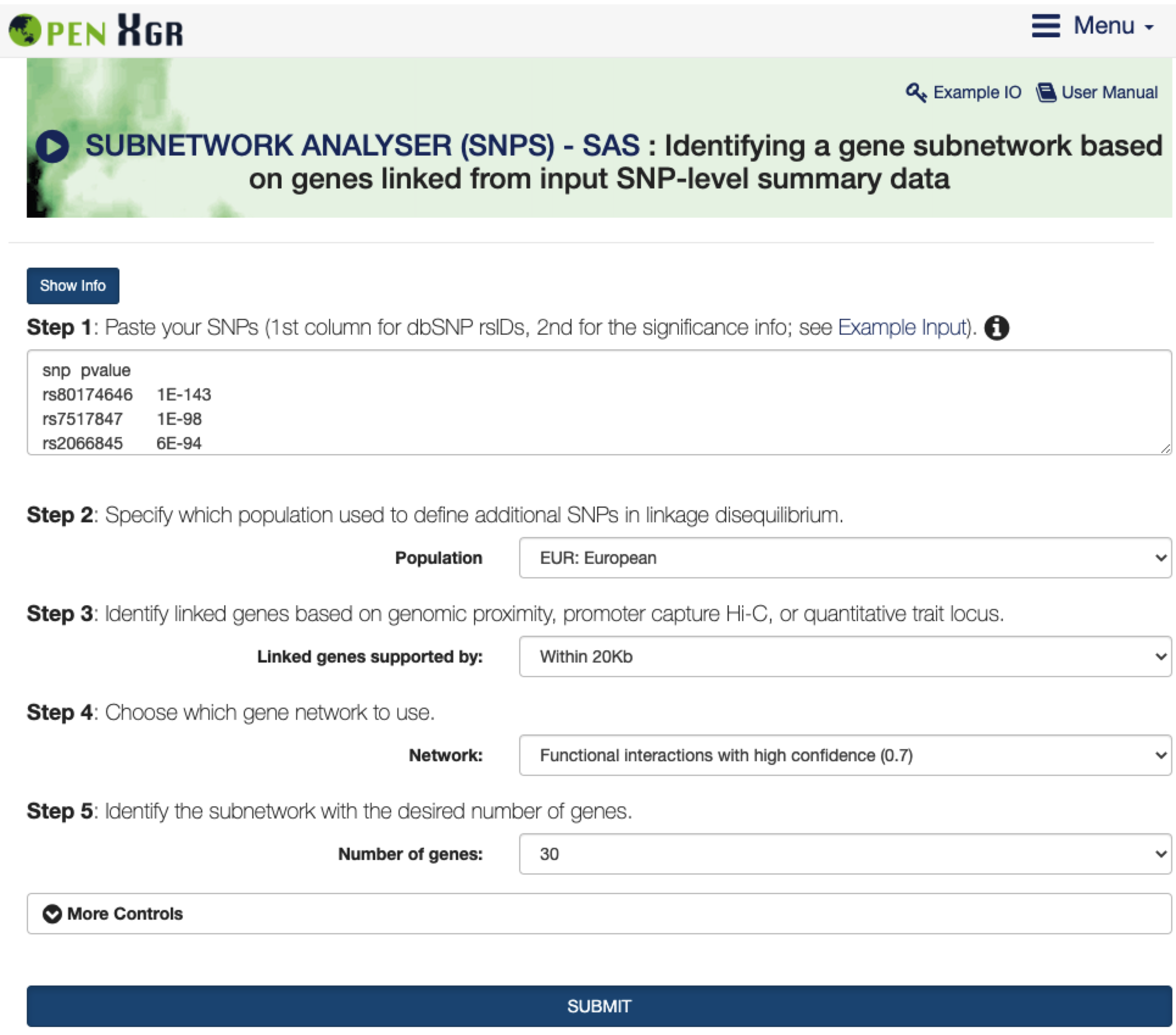This screenshot has height=1035, width=1176.
Task: Click the XGR text logo
Action: [x=151, y=30]
